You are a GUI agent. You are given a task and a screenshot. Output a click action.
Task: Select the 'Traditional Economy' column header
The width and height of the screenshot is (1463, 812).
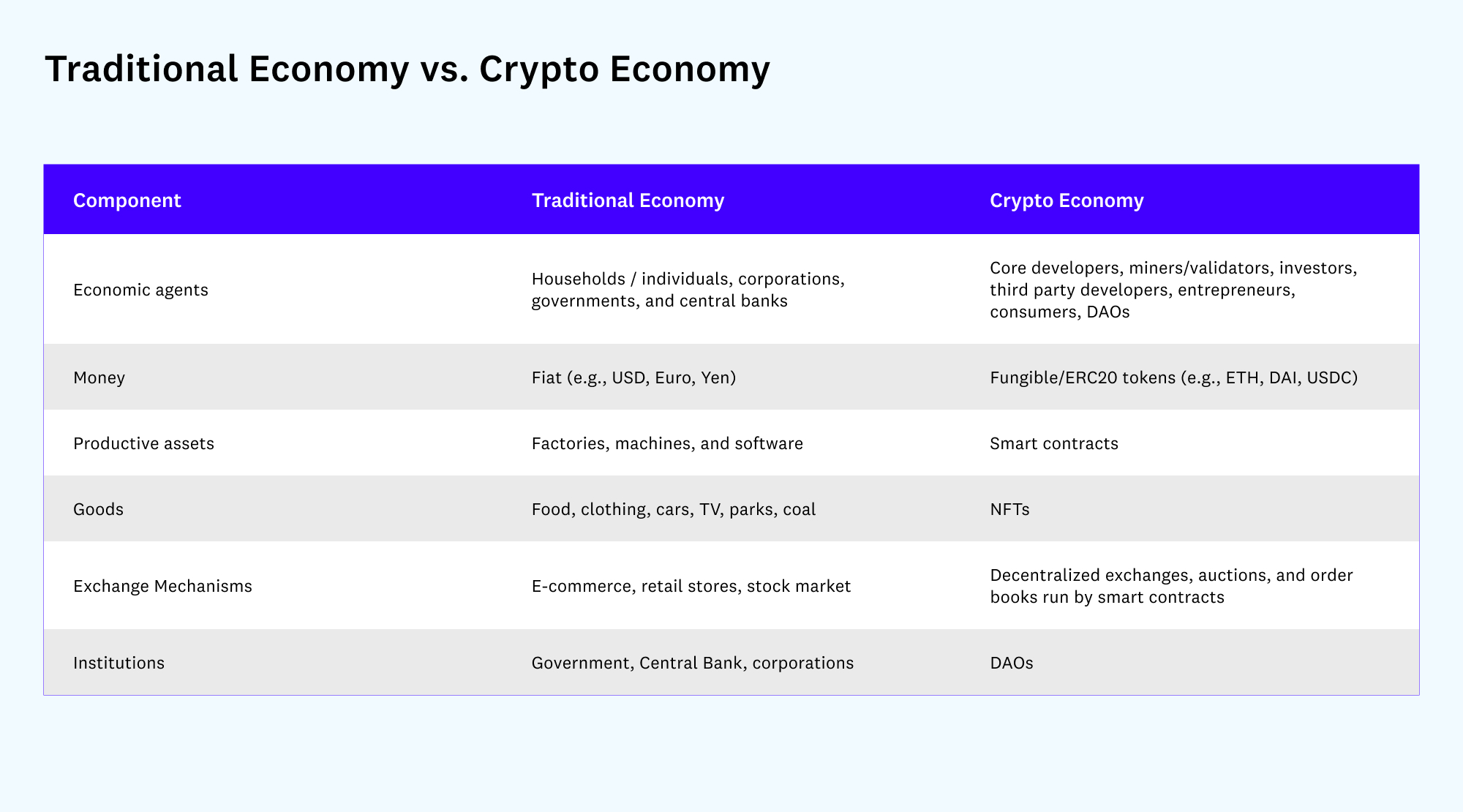point(628,200)
